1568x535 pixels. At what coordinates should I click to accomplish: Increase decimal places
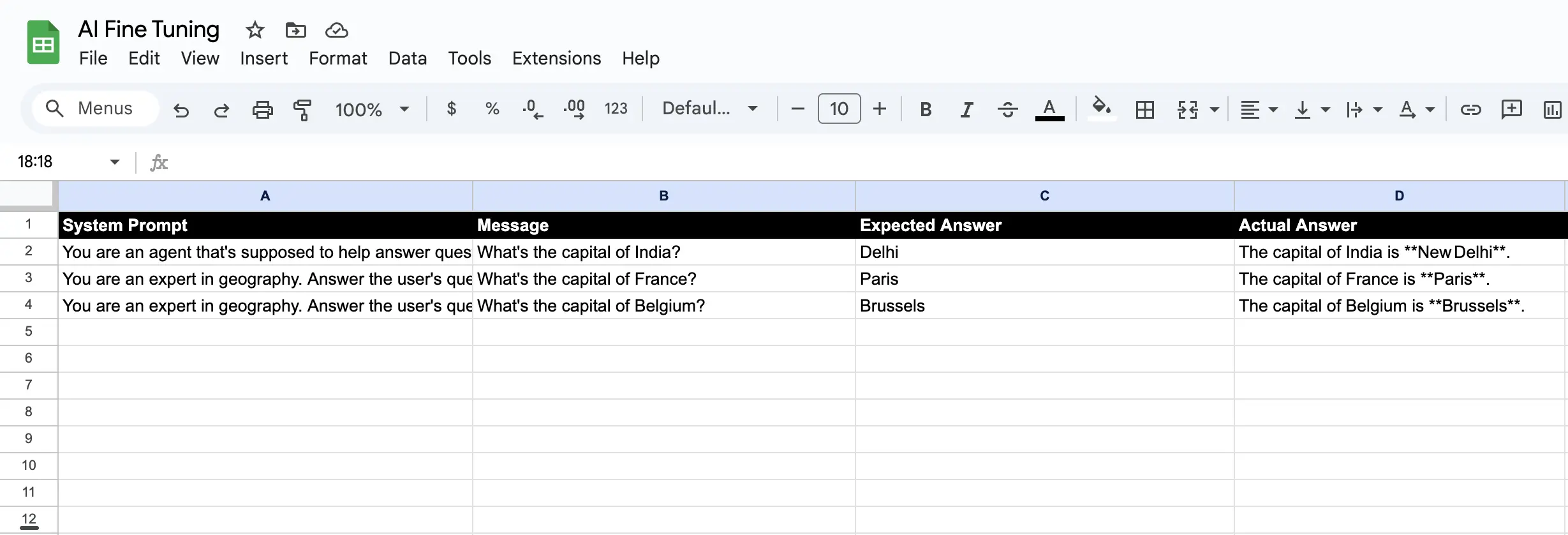574,109
